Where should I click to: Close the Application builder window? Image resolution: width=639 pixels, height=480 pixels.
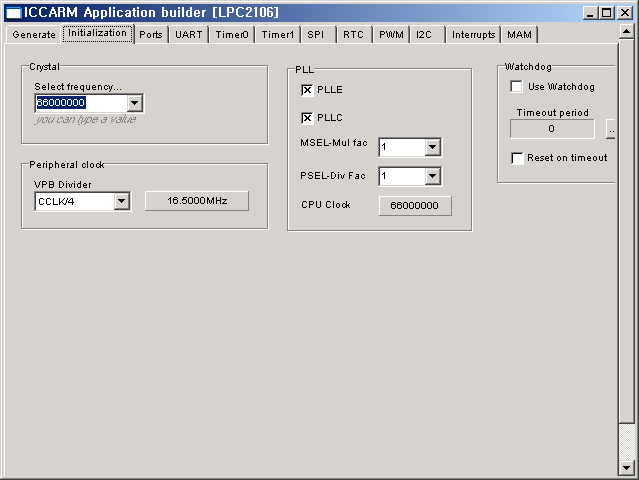624,13
